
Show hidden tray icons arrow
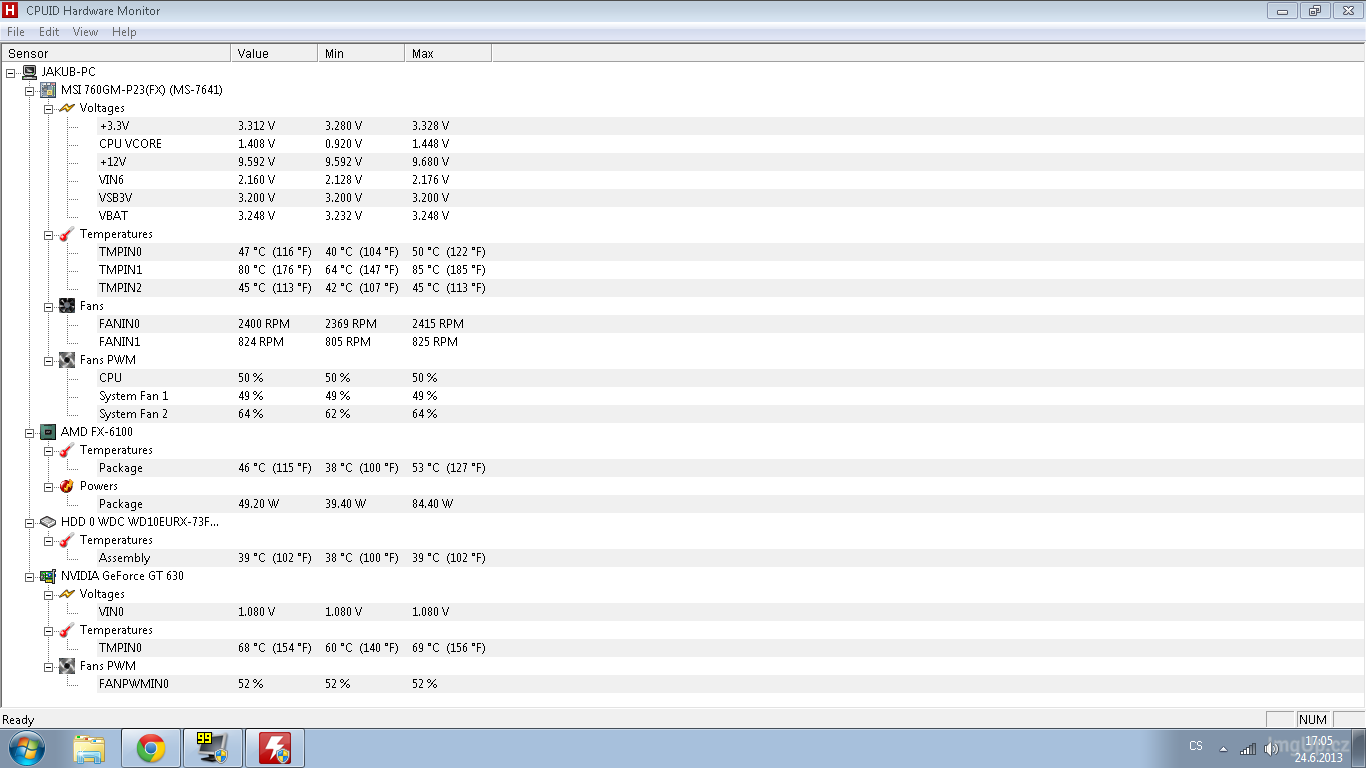tap(1222, 748)
